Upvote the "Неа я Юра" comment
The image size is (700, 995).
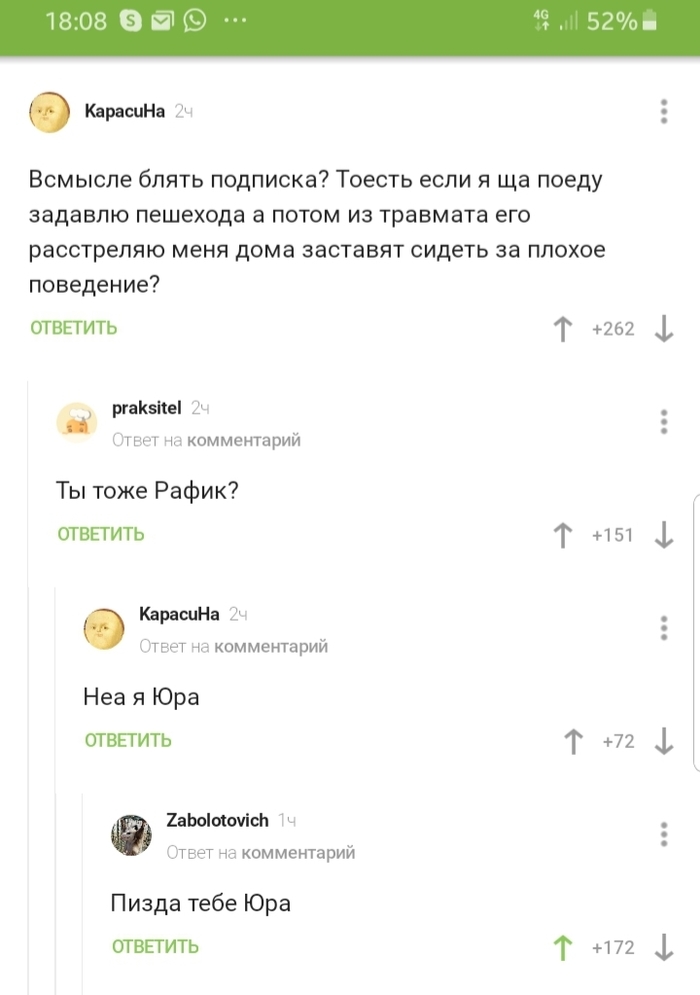point(573,741)
